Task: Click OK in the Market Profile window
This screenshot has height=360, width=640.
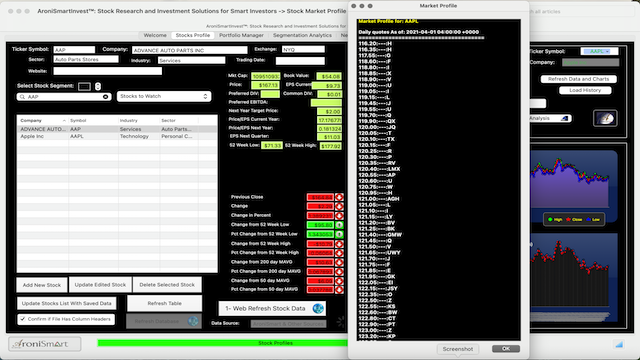Action: [506, 349]
